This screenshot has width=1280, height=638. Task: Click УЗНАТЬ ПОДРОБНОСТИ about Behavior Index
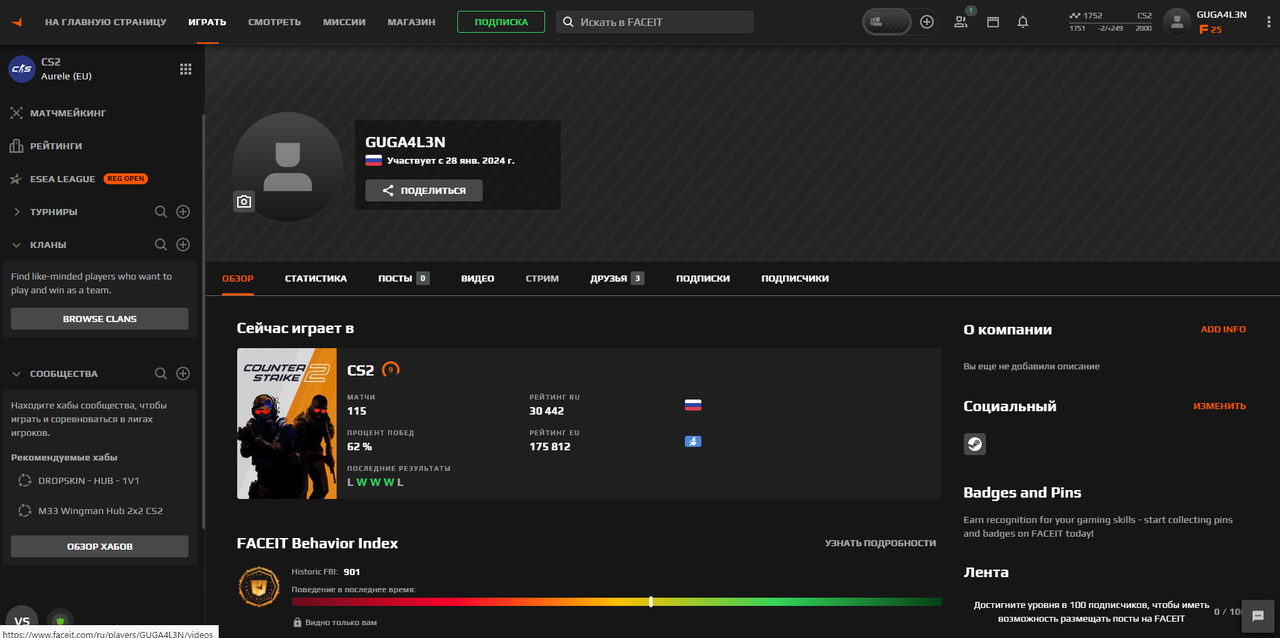pos(880,543)
